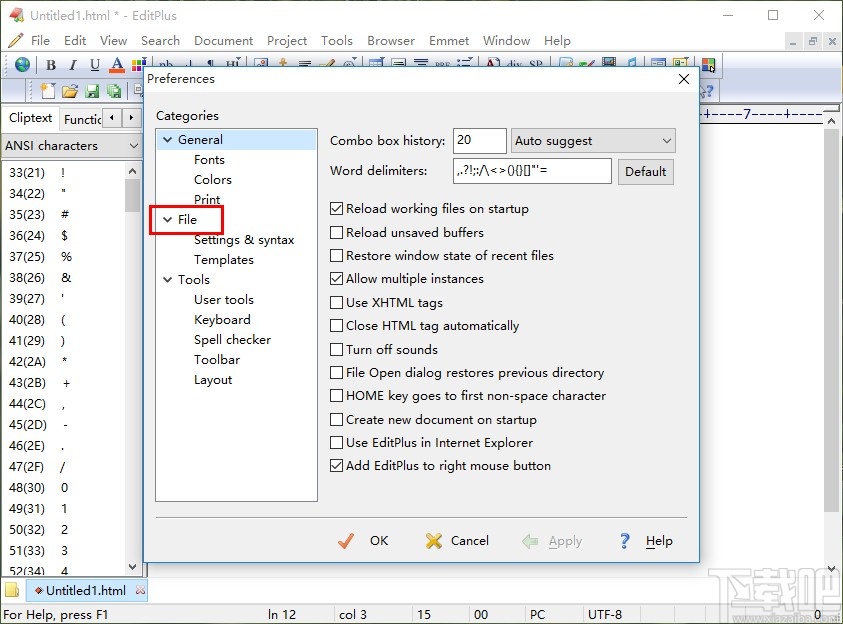Uncheck Allow multiple instances

pyautogui.click(x=337, y=278)
